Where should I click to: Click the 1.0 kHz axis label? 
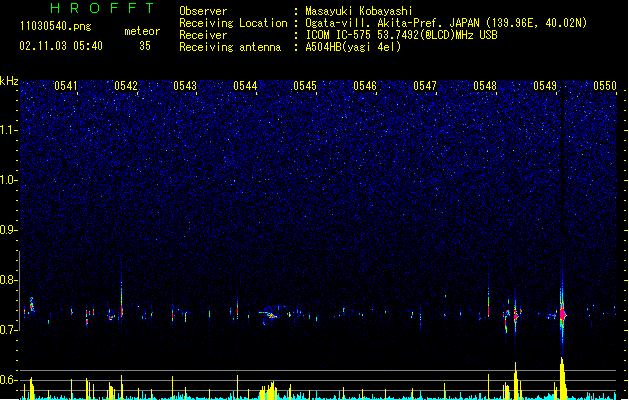pos(9,180)
